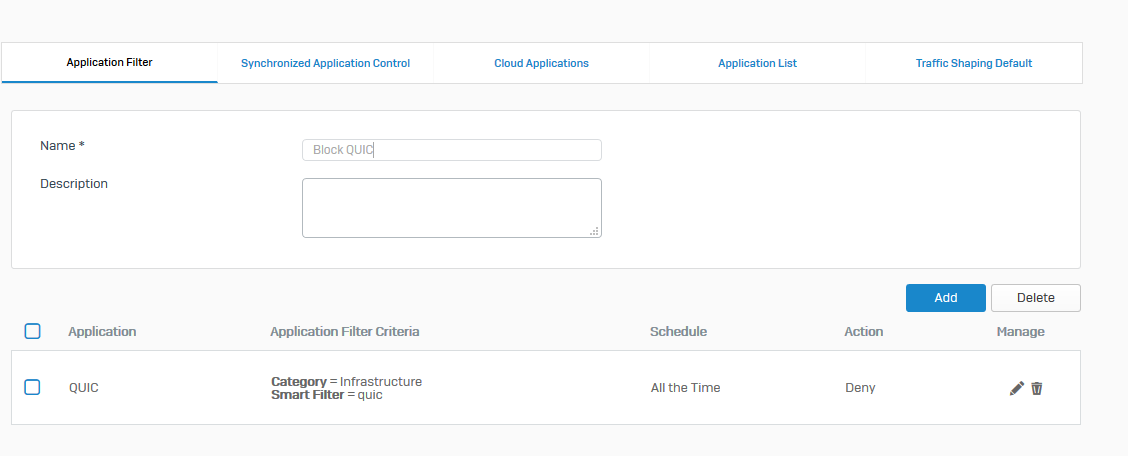This screenshot has width=1128, height=456.
Task: Click the Application Filter Criteria column header
Action: tap(344, 331)
